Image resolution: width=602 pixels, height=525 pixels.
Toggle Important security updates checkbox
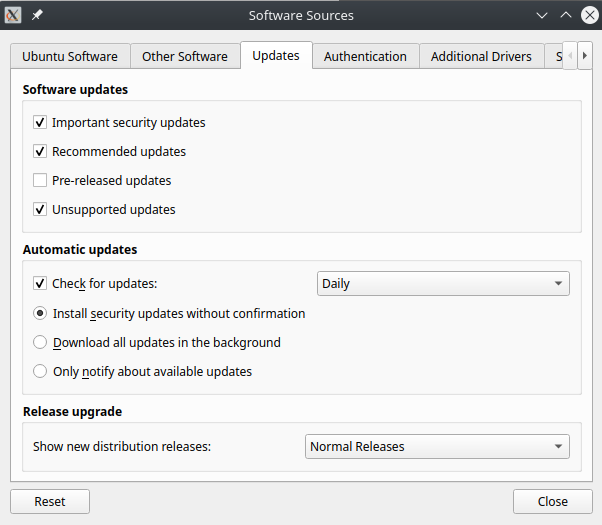pyautogui.click(x=40, y=123)
